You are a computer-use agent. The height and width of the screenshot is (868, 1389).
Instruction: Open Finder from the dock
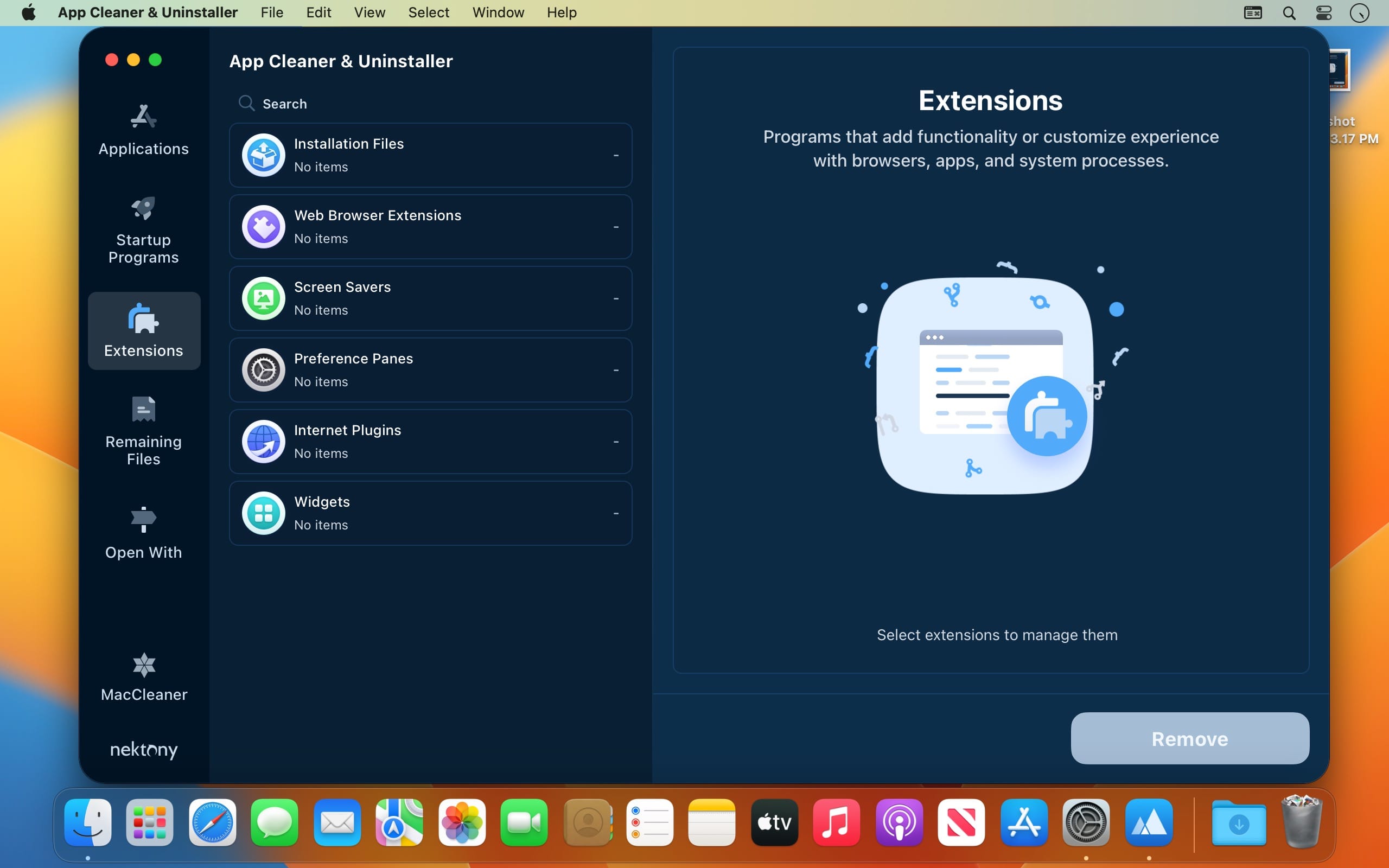pos(89,822)
